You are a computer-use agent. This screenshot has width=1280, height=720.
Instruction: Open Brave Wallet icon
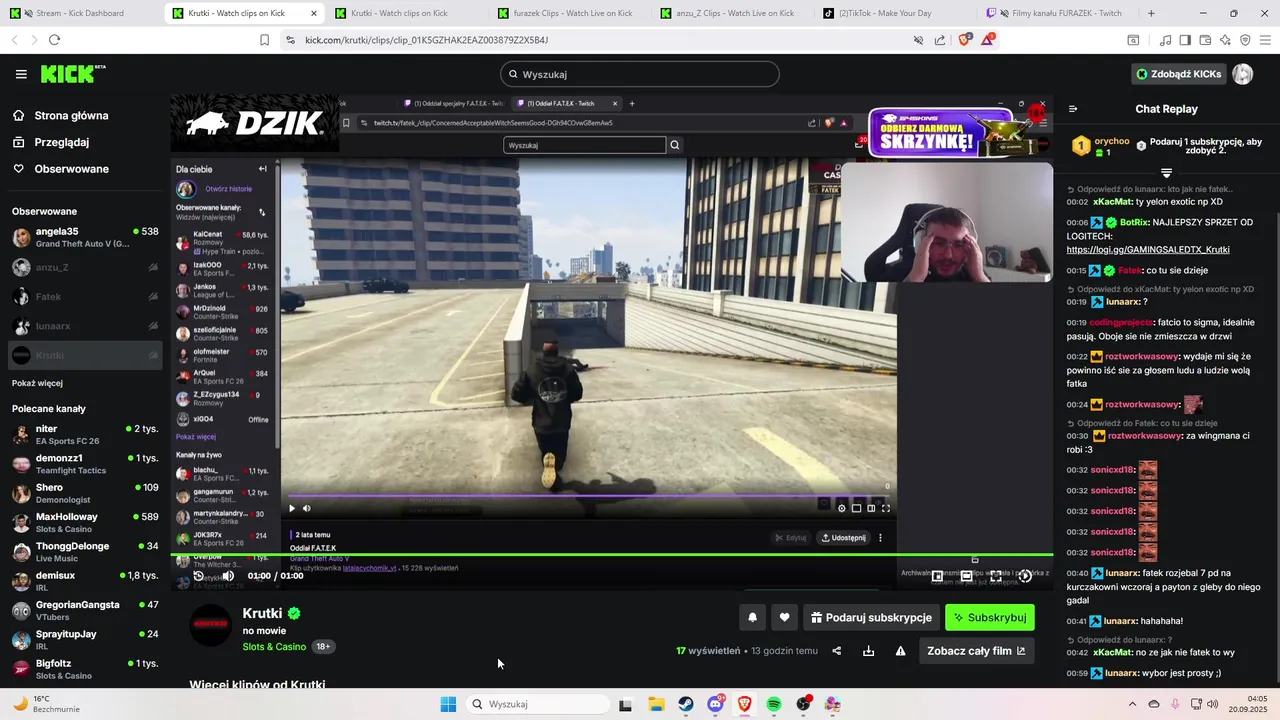pyautogui.click(x=1205, y=40)
